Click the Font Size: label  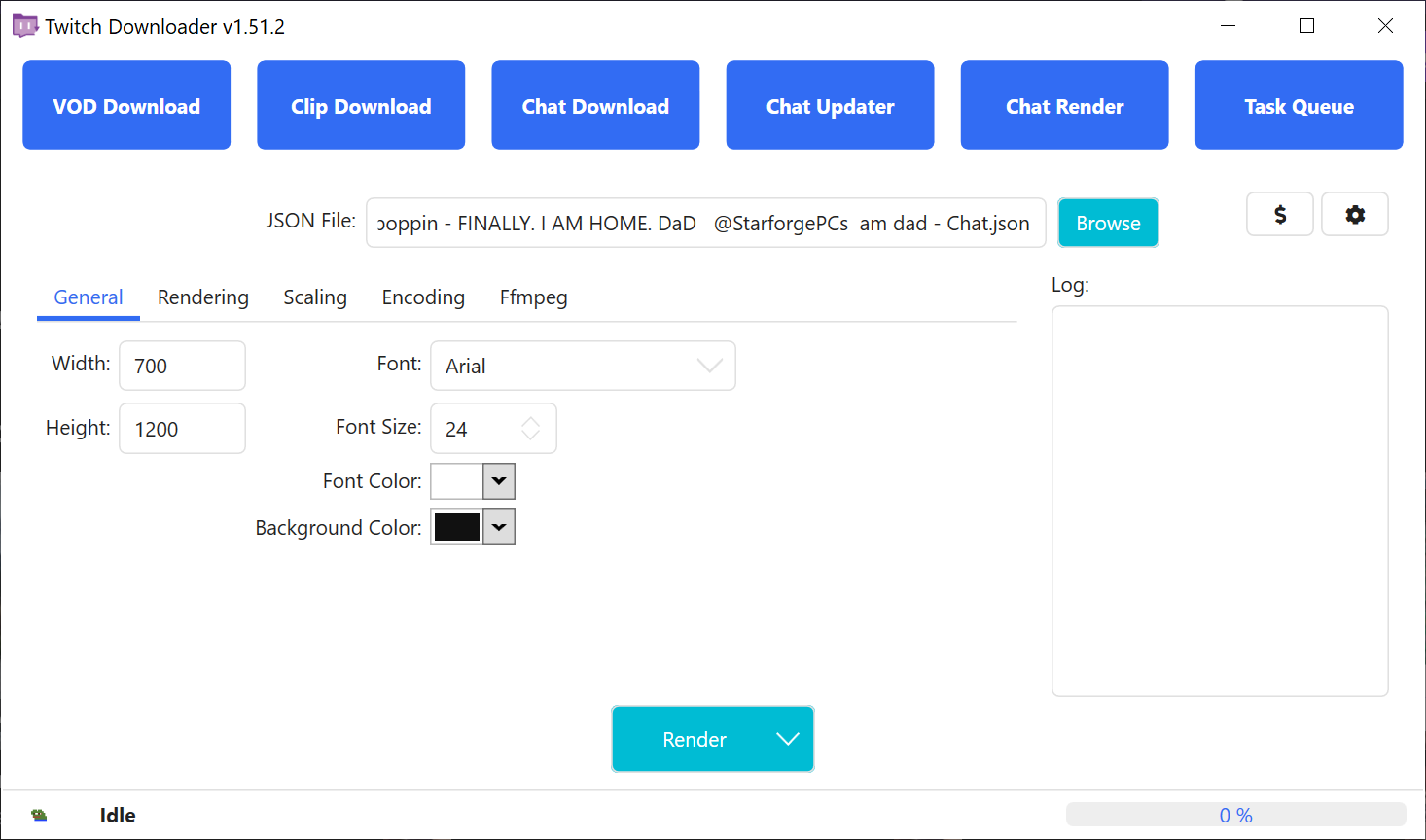coord(378,427)
